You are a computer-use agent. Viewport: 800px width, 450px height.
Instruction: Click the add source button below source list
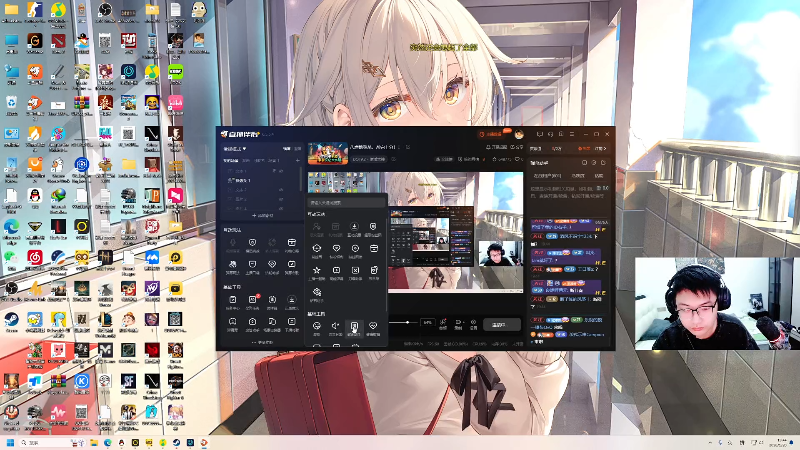pyautogui.click(x=262, y=216)
